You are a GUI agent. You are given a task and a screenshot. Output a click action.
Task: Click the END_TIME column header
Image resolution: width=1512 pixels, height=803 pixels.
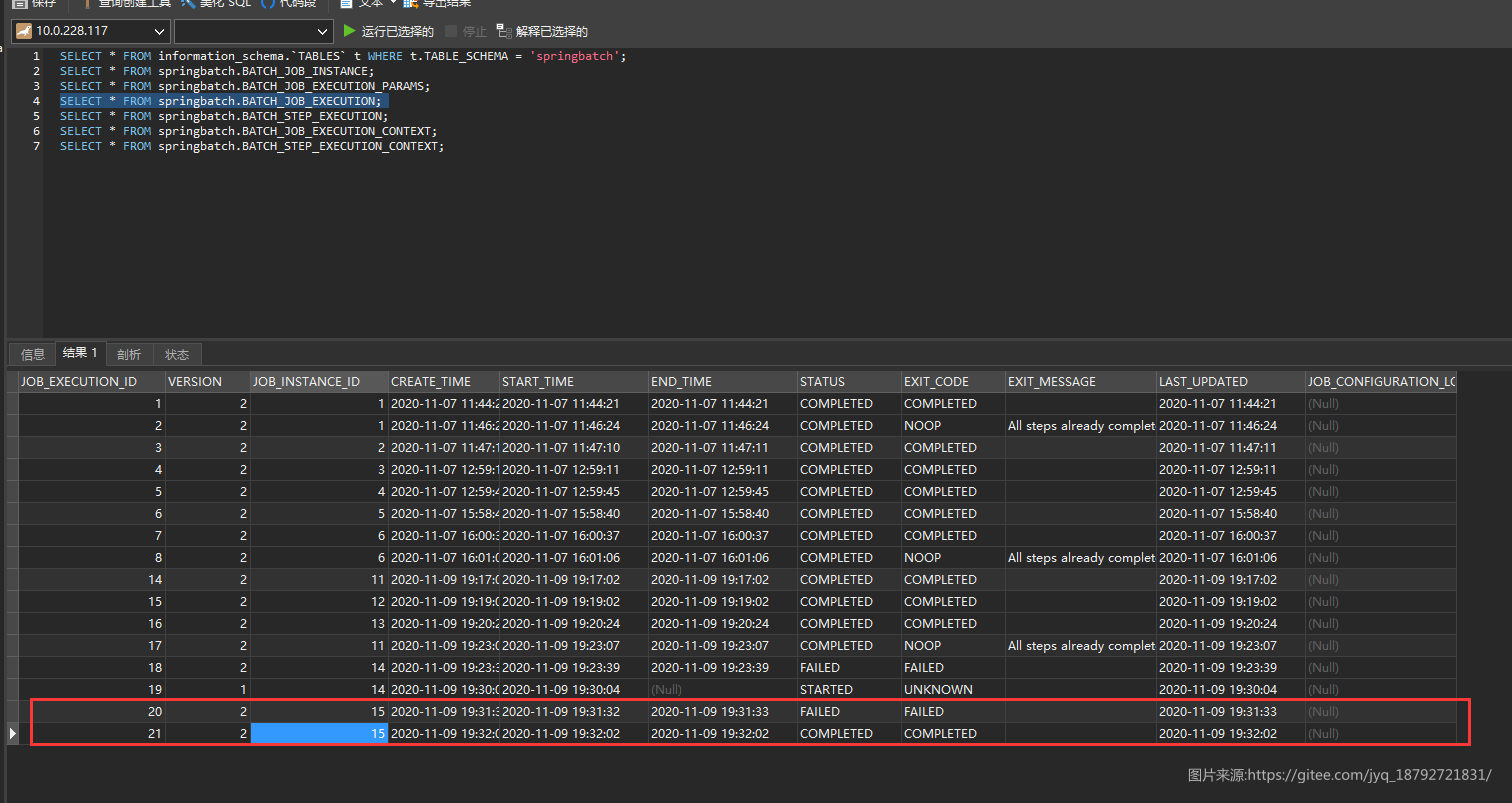coord(723,382)
